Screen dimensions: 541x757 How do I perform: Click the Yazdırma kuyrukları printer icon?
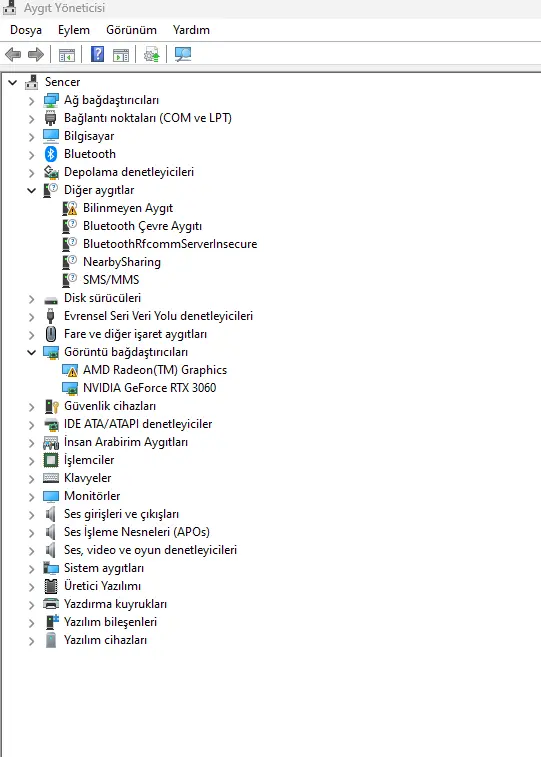pyautogui.click(x=51, y=604)
